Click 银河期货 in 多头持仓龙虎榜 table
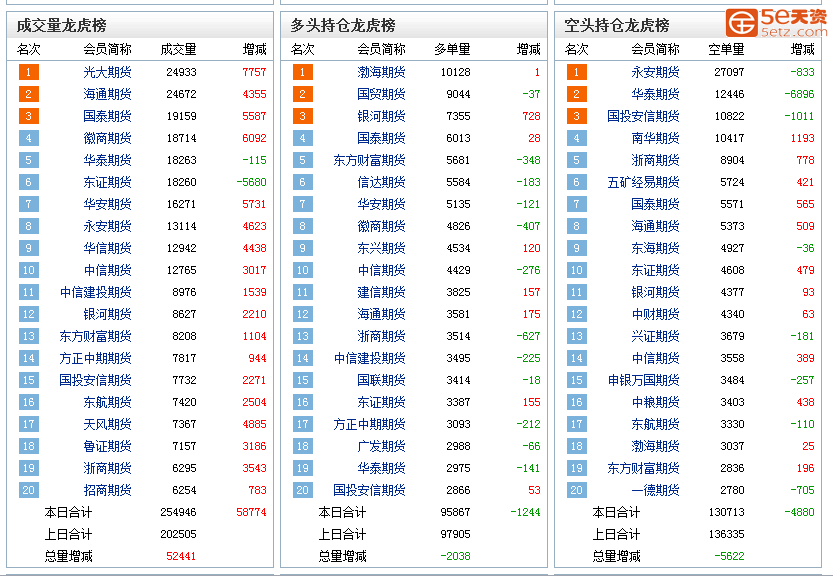The height and width of the screenshot is (576, 833). (x=381, y=116)
